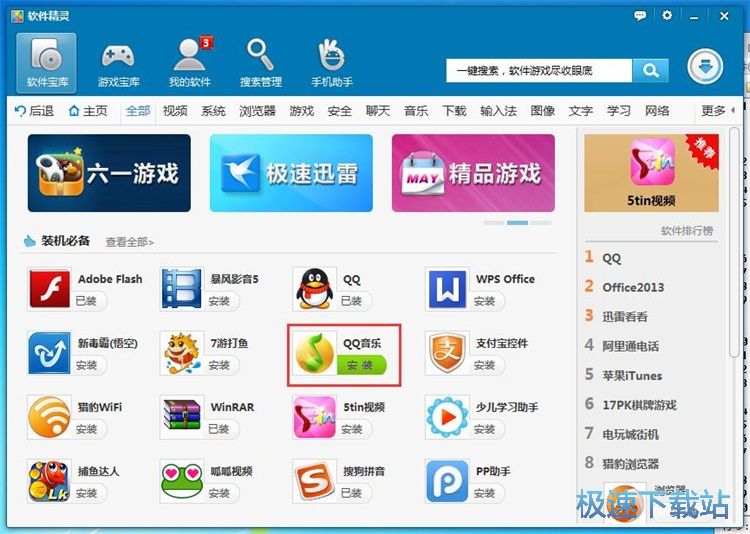Open the 软件宝库 software library section
The height and width of the screenshot is (534, 750).
click(x=46, y=63)
